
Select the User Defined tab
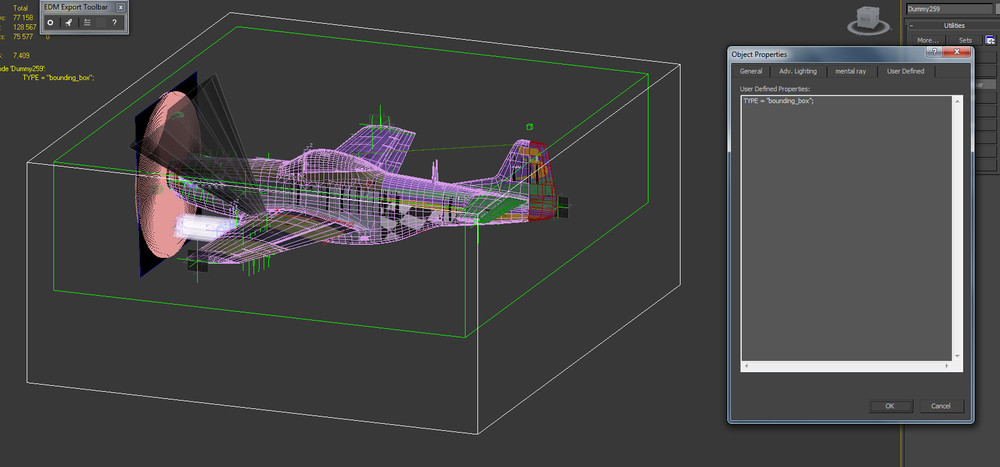click(x=905, y=71)
